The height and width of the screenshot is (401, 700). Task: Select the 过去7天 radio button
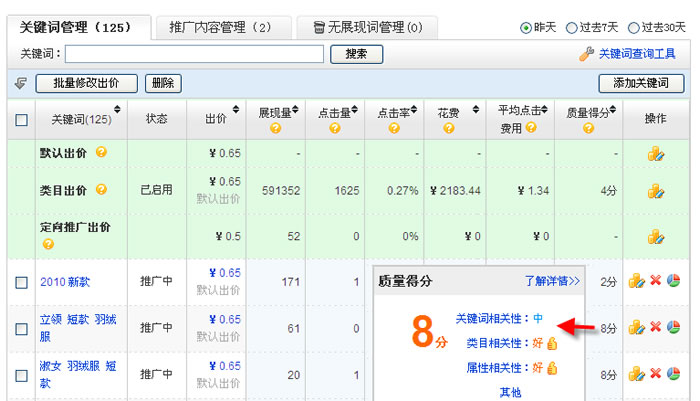[x=572, y=28]
